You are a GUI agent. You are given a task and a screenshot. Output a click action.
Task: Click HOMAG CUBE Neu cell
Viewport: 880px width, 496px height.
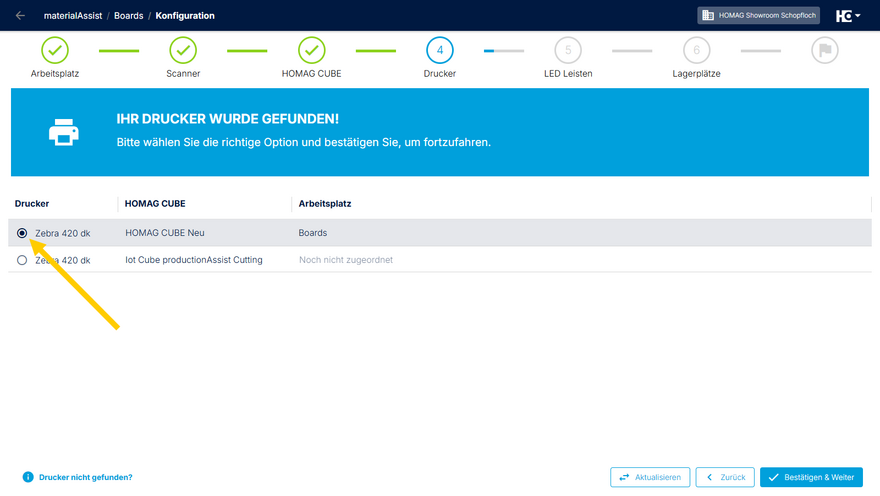pos(165,233)
